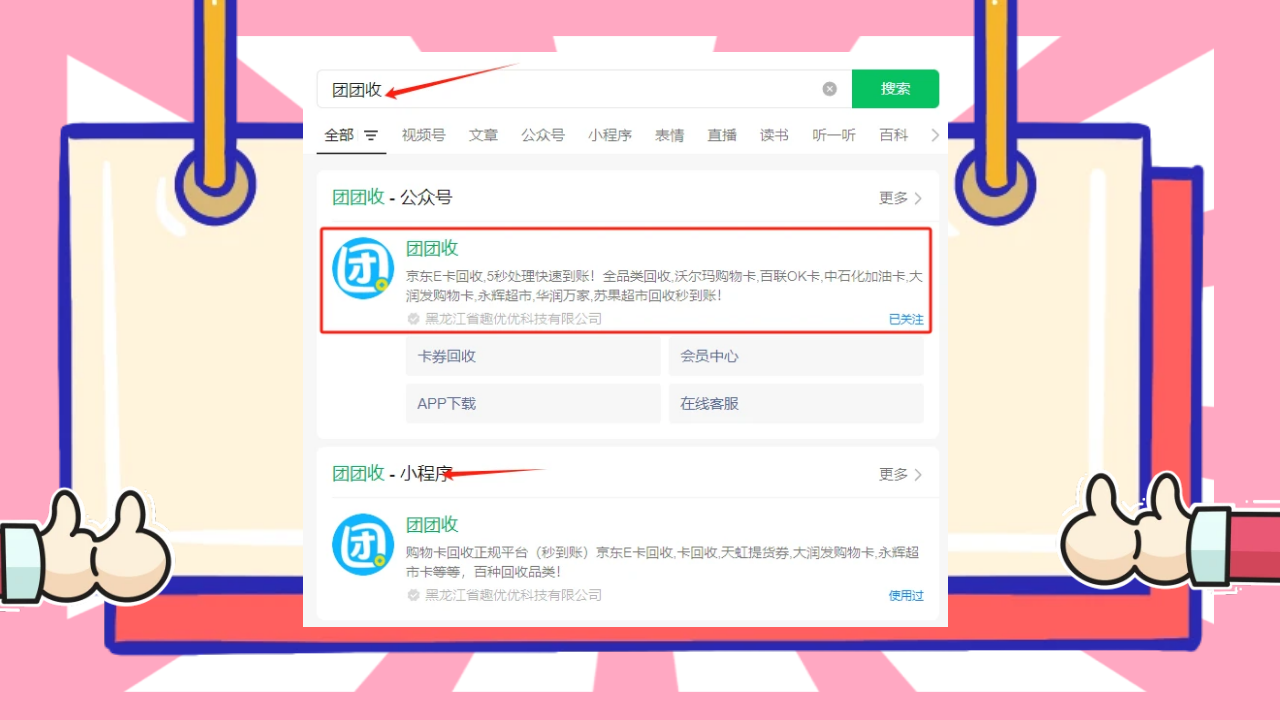
Task: Click into the search field containing 团团收
Action: tap(584, 89)
